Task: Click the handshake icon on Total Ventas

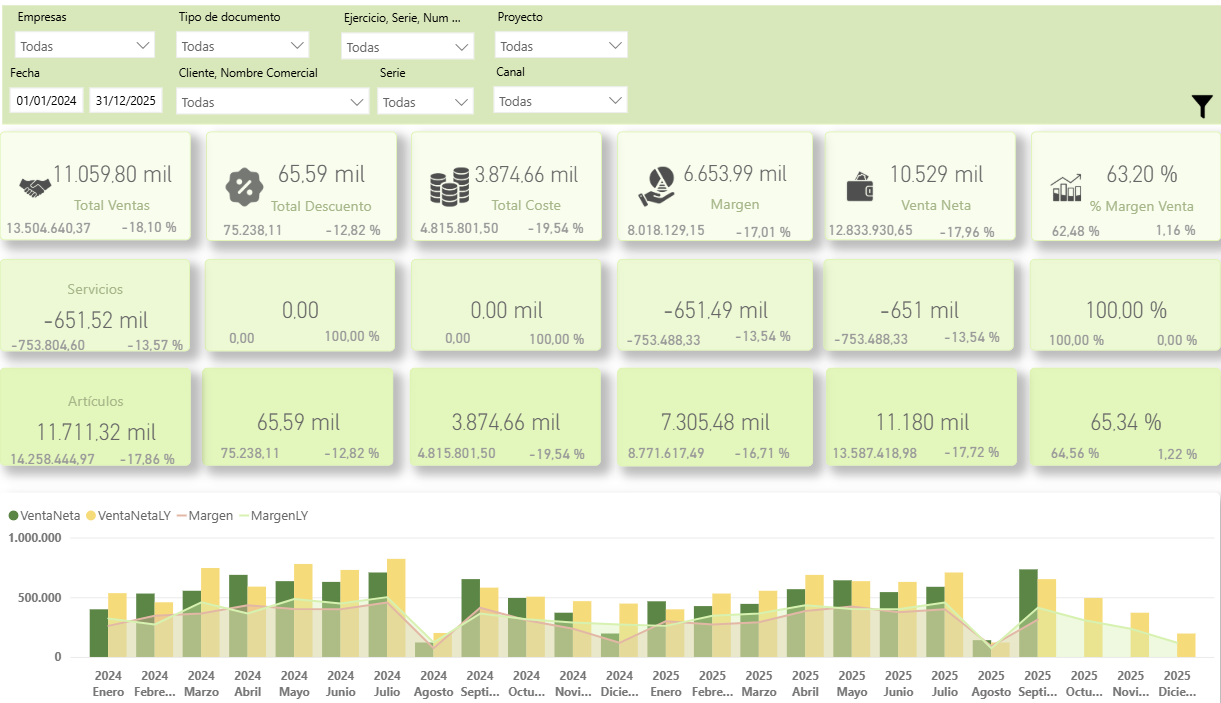Action: coord(36,187)
